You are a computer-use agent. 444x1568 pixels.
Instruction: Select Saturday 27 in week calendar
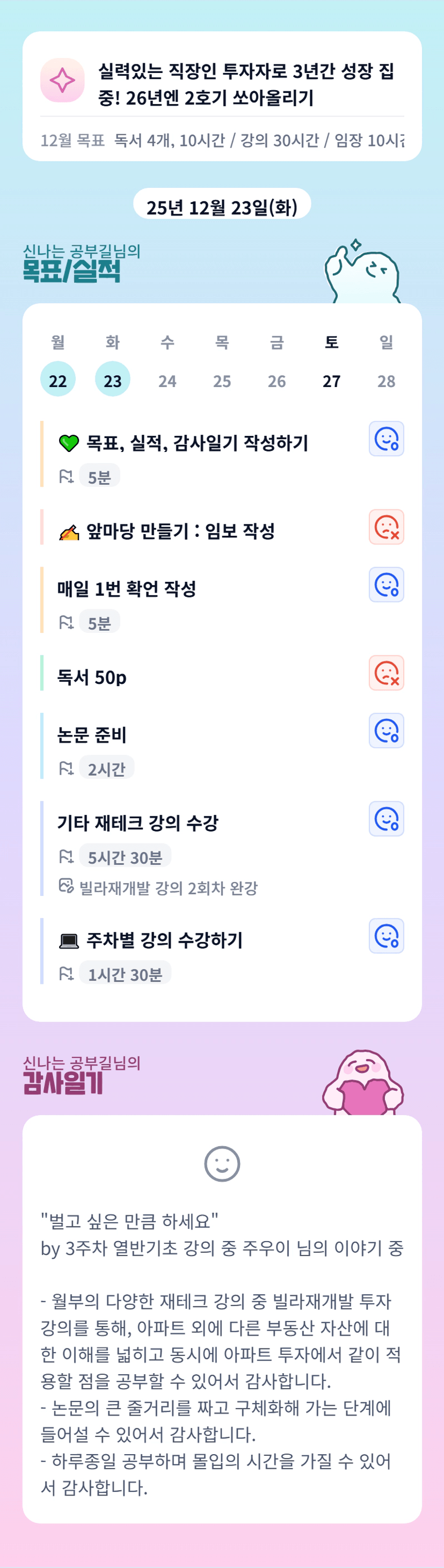point(331,380)
